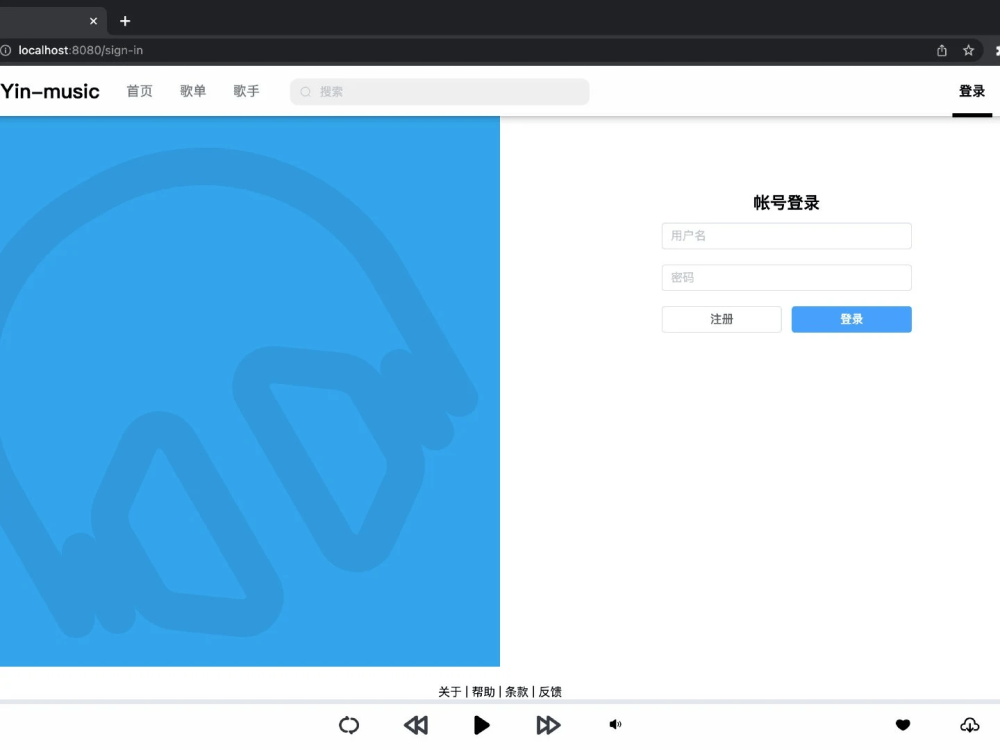1000x750 pixels.
Task: Open the 关于 footer link
Action: pyautogui.click(x=450, y=692)
